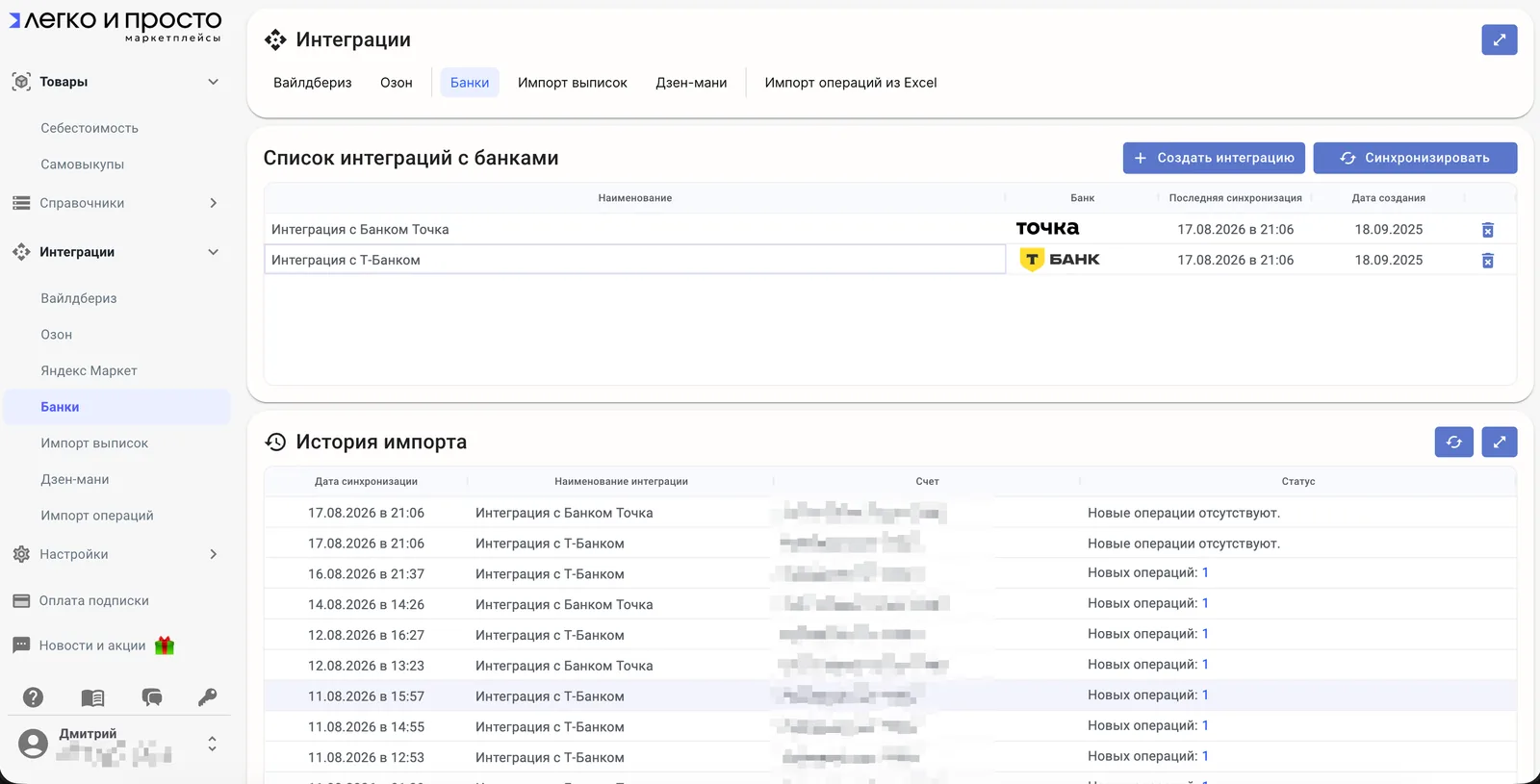
Task: Select the Банки tab
Action: coord(470,83)
